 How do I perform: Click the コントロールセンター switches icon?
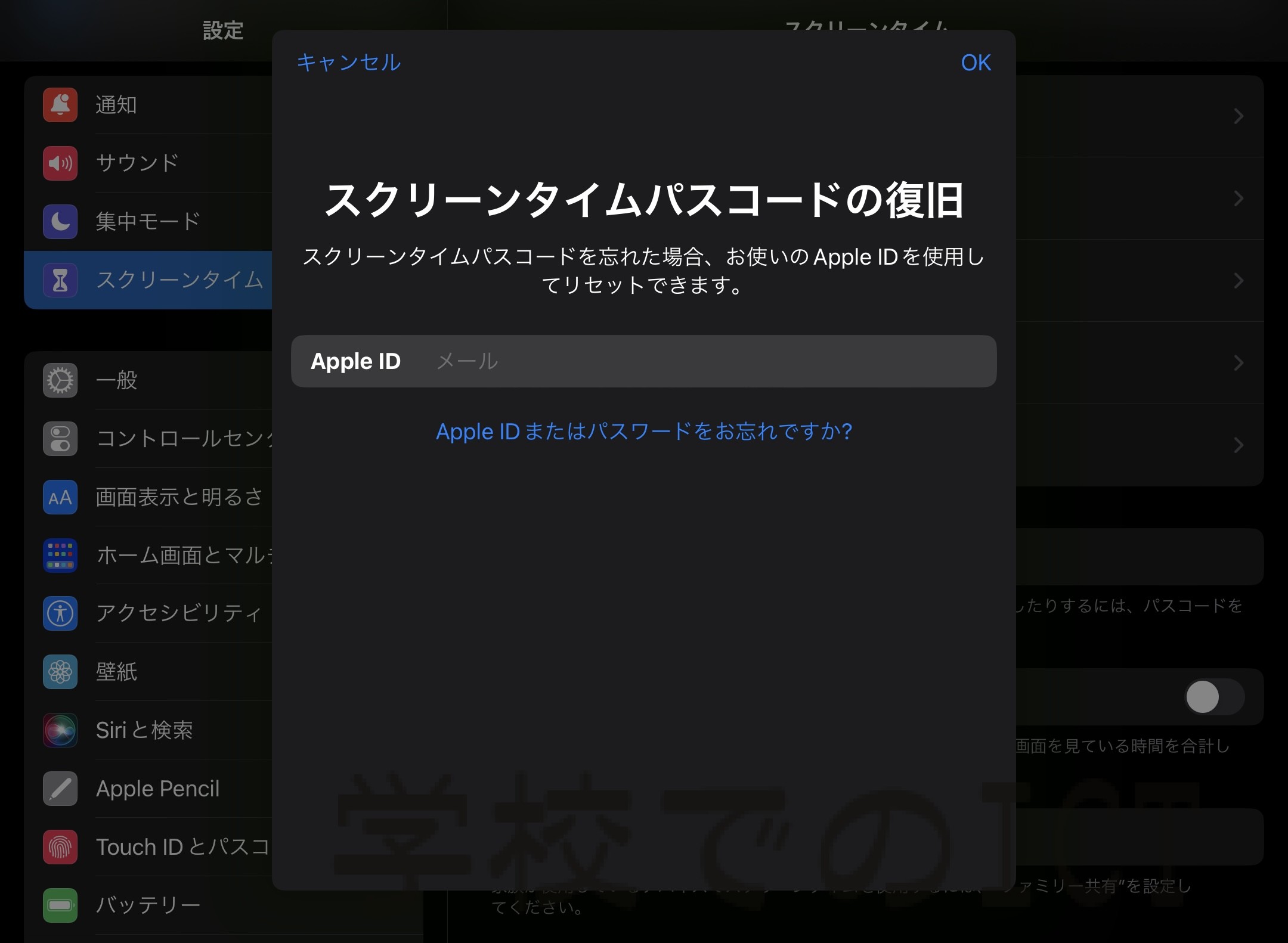(60, 439)
